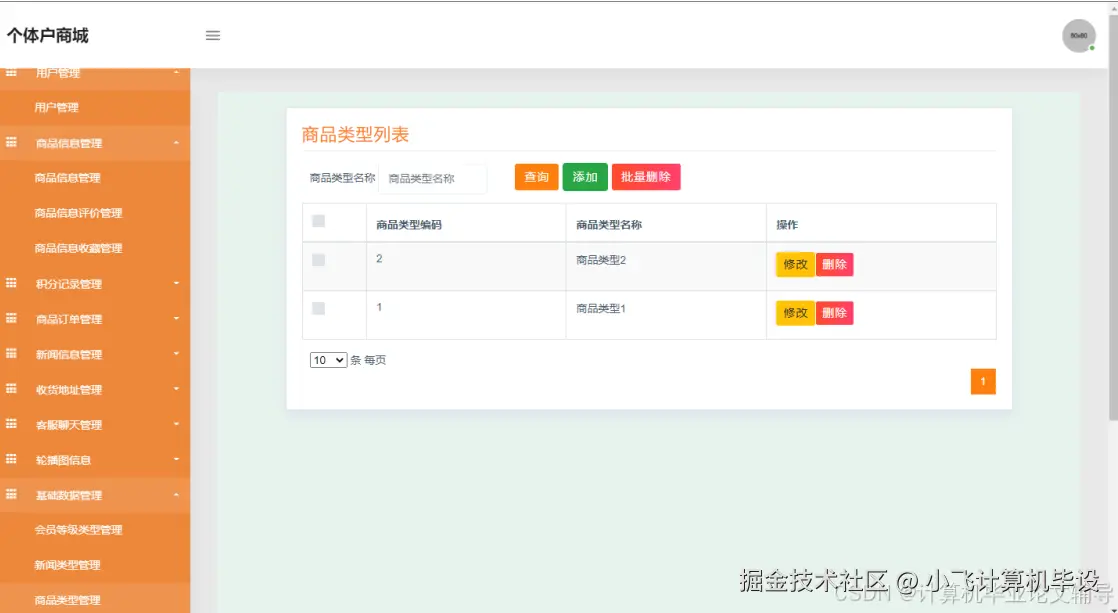Select the 积分记录管理 sidebar icon
1118x613 pixels.
point(10,283)
